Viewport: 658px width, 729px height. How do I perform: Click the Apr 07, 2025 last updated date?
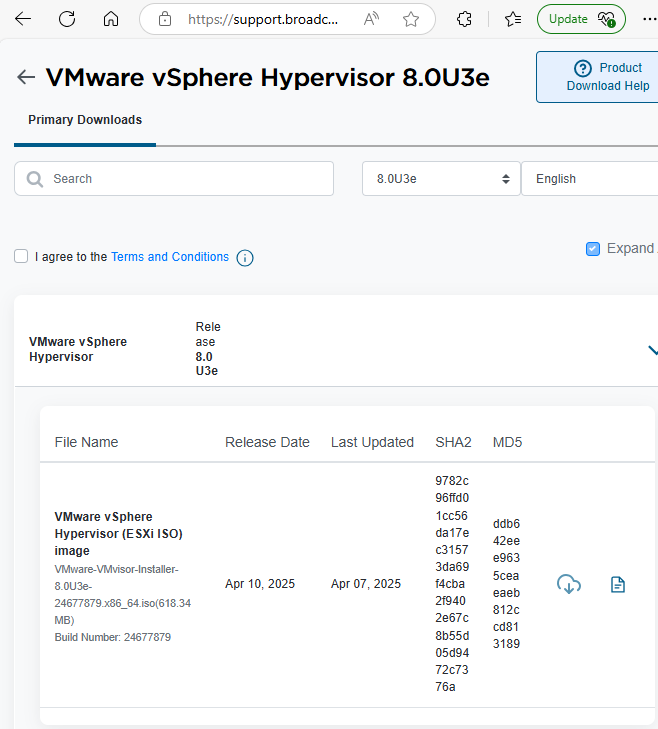(x=366, y=584)
